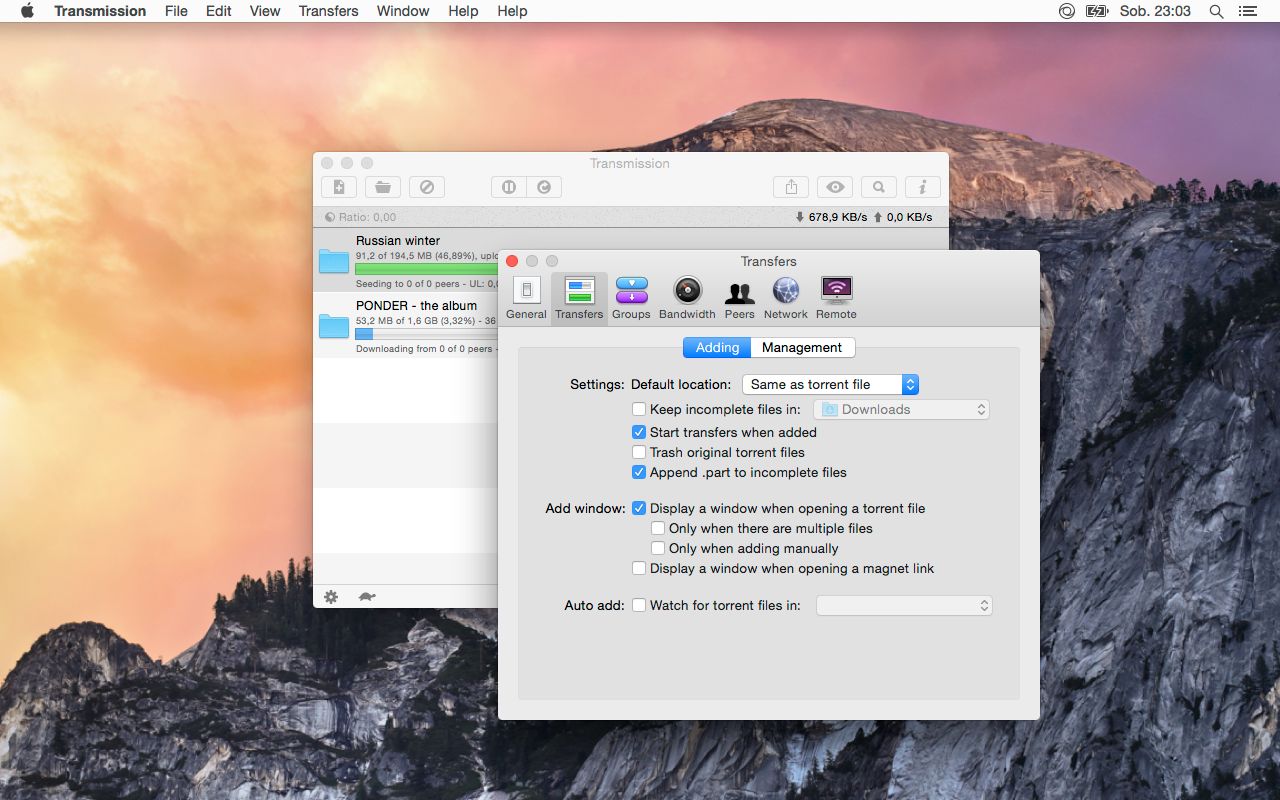Click the download speed 678,9 KB/s indicator
The image size is (1280, 800).
[x=831, y=217]
